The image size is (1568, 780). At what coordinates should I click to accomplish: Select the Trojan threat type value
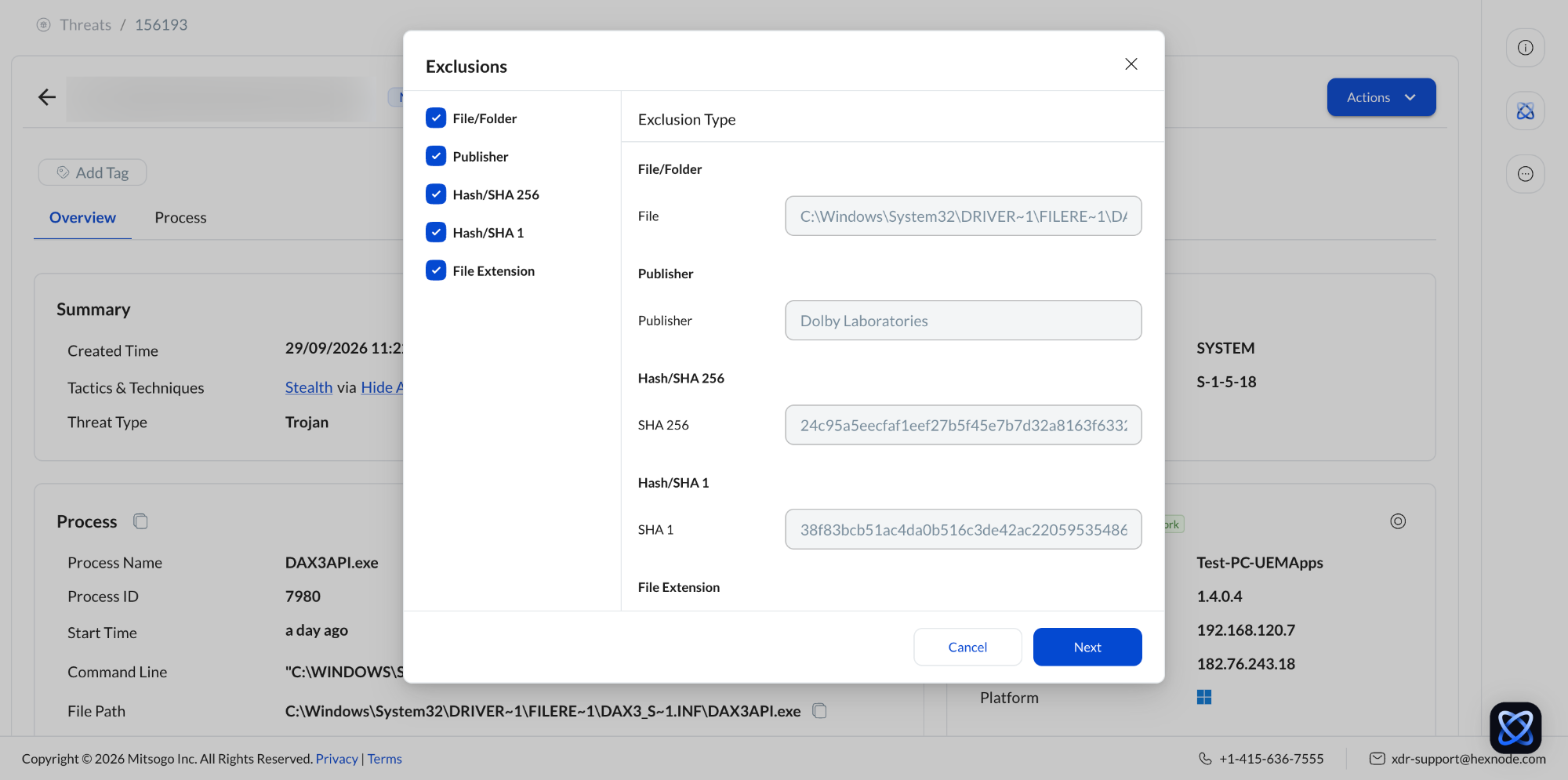307,422
